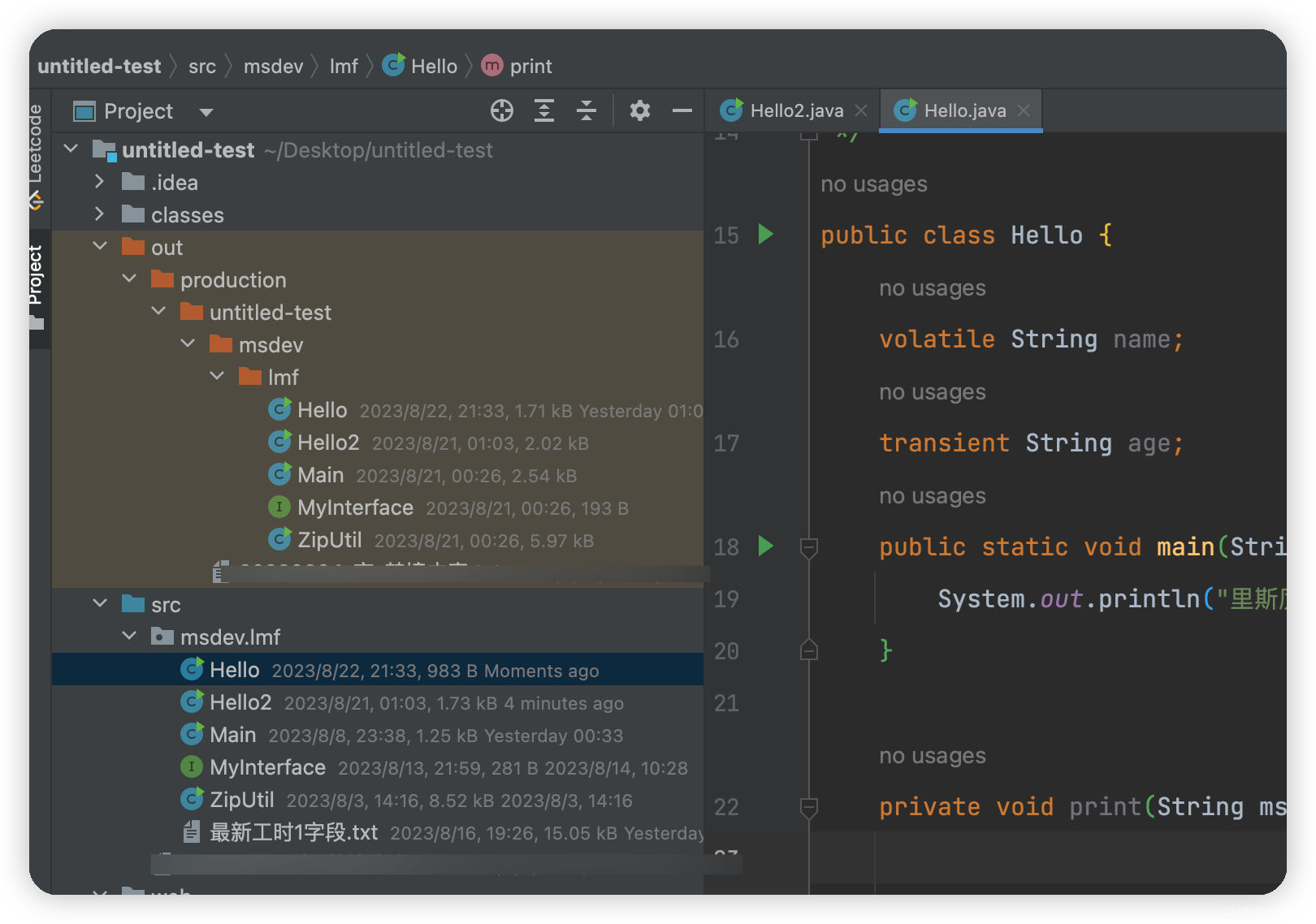This screenshot has width=1316, height=924.
Task: Select ZipUtil source file under msdev.lmf
Action: [x=378, y=800]
